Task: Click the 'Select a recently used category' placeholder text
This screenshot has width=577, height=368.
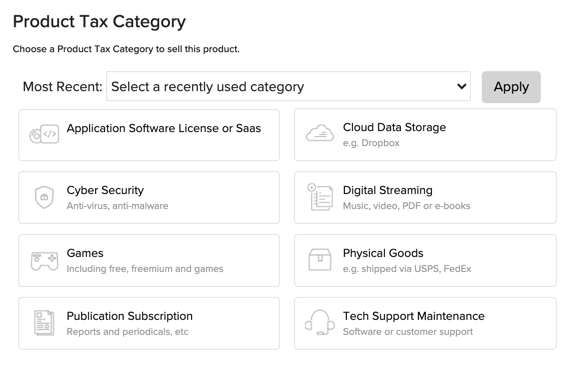Action: pos(208,87)
